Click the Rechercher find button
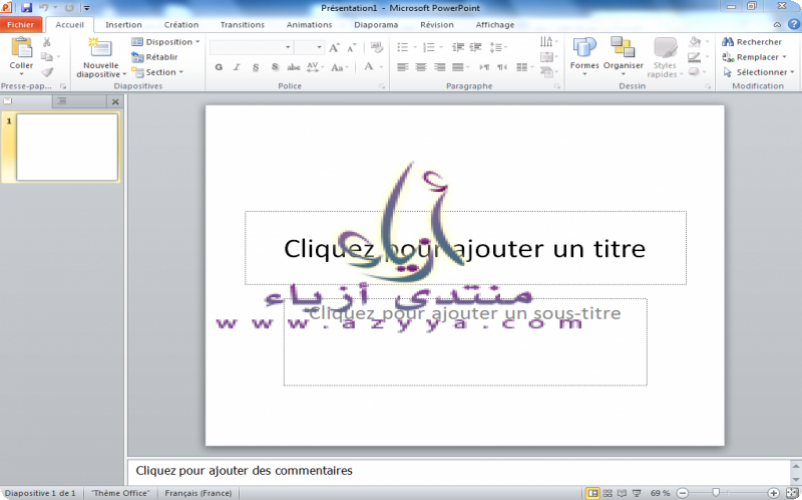Viewport: 802px width, 500px height. [x=752, y=42]
